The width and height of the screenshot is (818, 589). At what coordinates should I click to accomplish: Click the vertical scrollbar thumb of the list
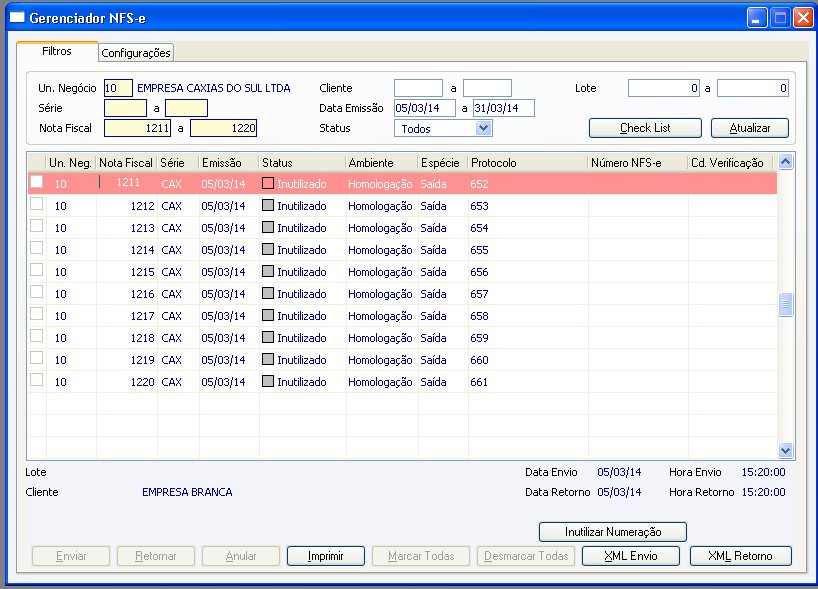pyautogui.click(x=785, y=304)
